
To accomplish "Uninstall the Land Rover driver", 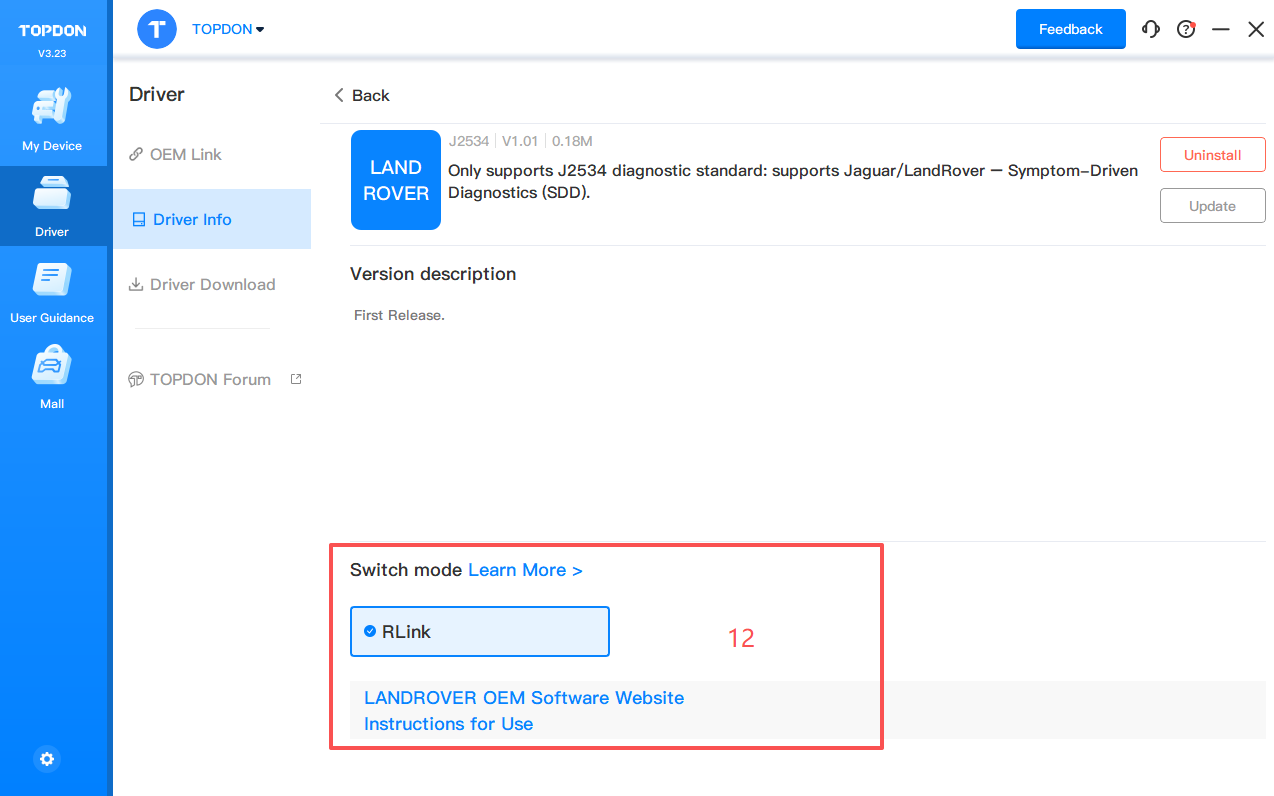I will [1212, 155].
